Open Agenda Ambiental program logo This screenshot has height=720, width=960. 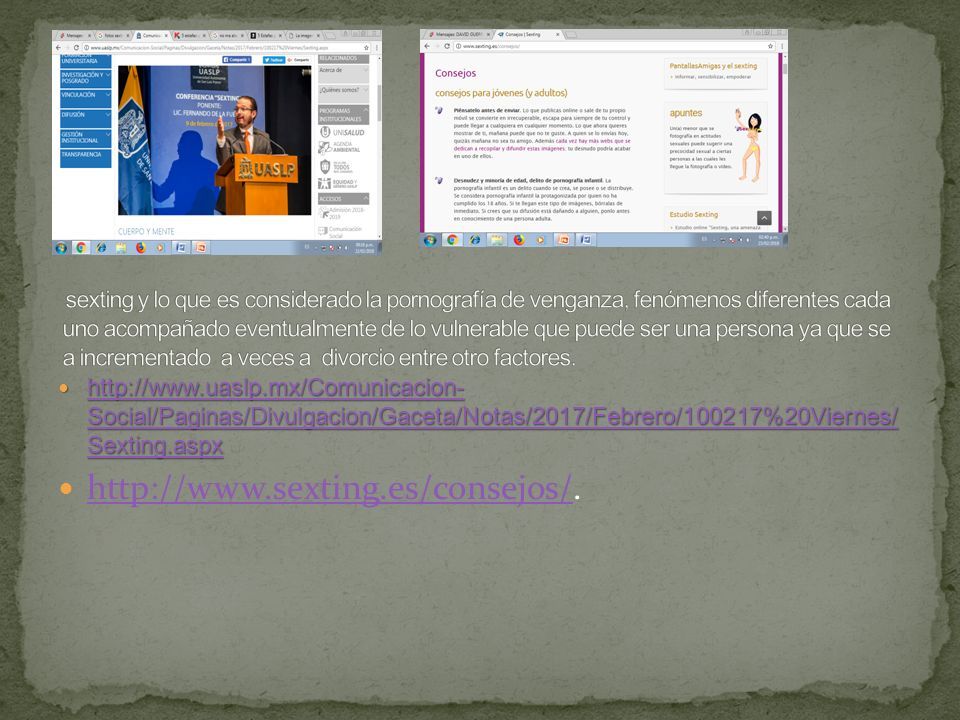(340, 148)
